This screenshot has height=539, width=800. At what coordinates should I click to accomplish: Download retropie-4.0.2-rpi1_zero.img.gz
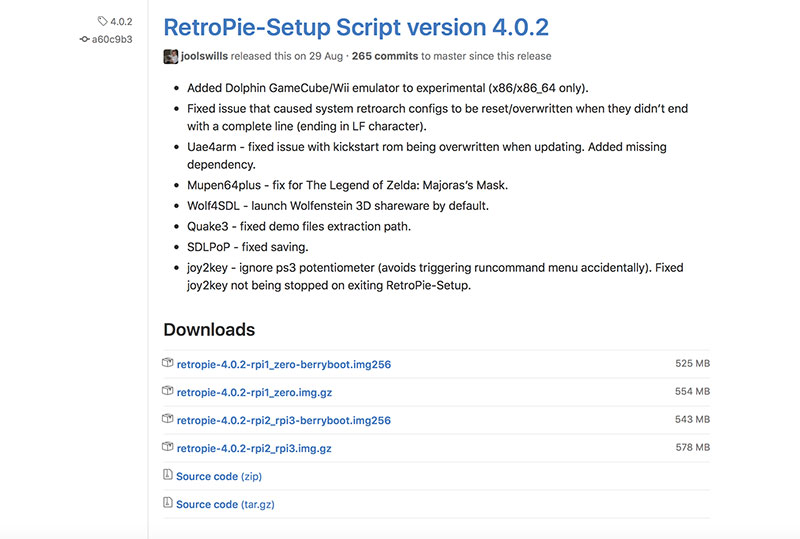(253, 393)
